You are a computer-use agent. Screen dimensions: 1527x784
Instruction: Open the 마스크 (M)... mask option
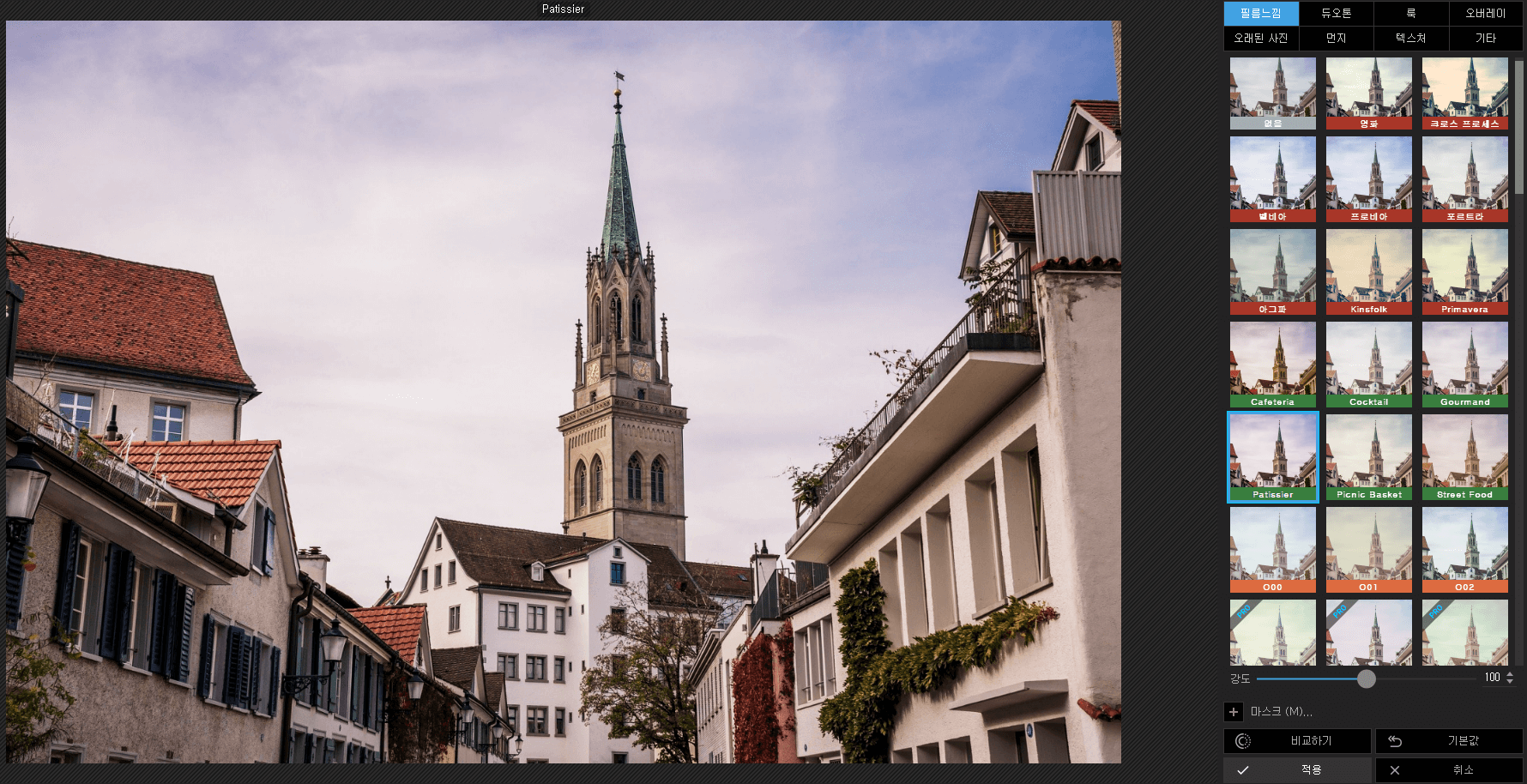[1282, 712]
